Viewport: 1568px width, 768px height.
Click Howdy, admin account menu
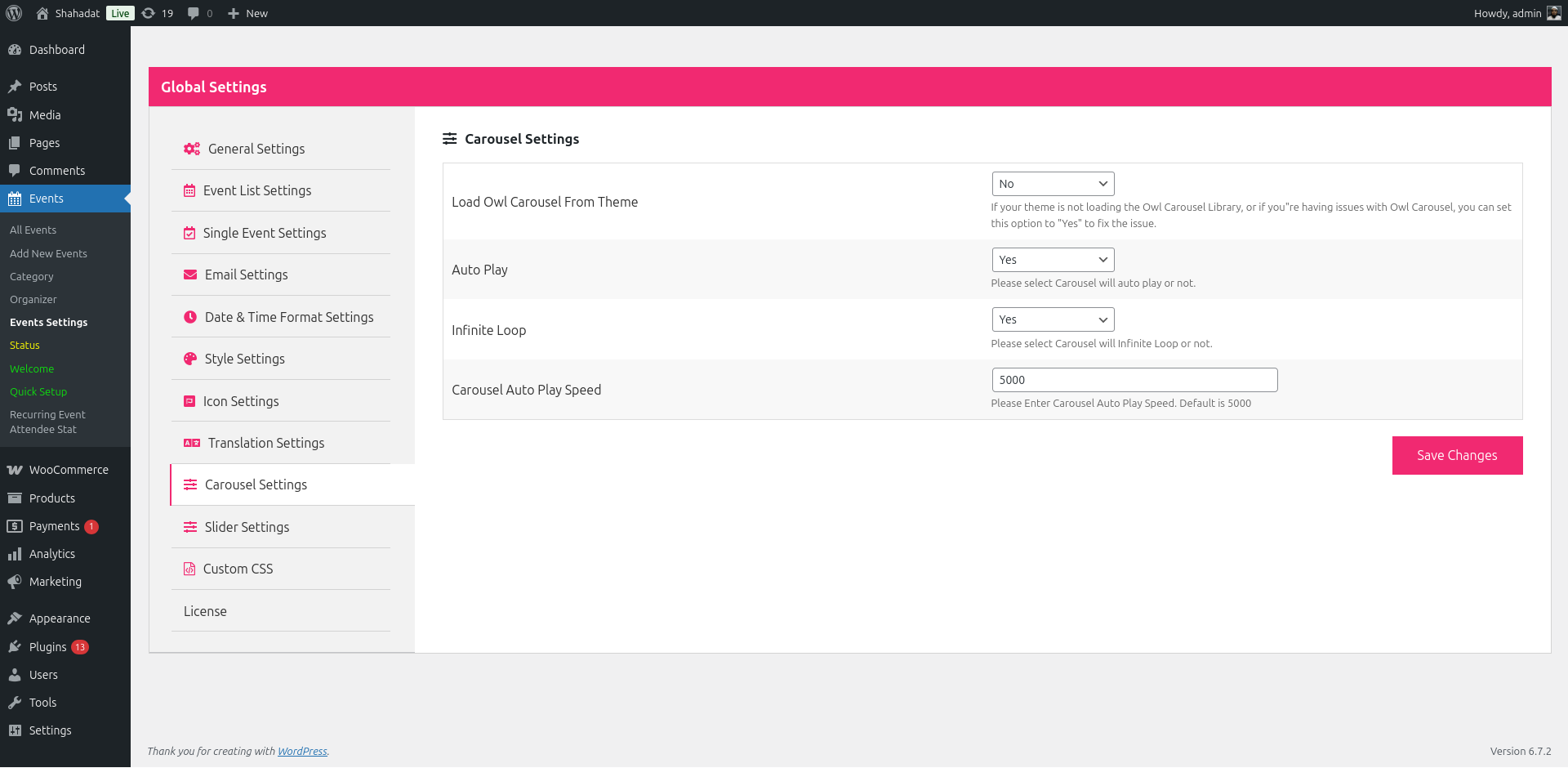point(1517,13)
